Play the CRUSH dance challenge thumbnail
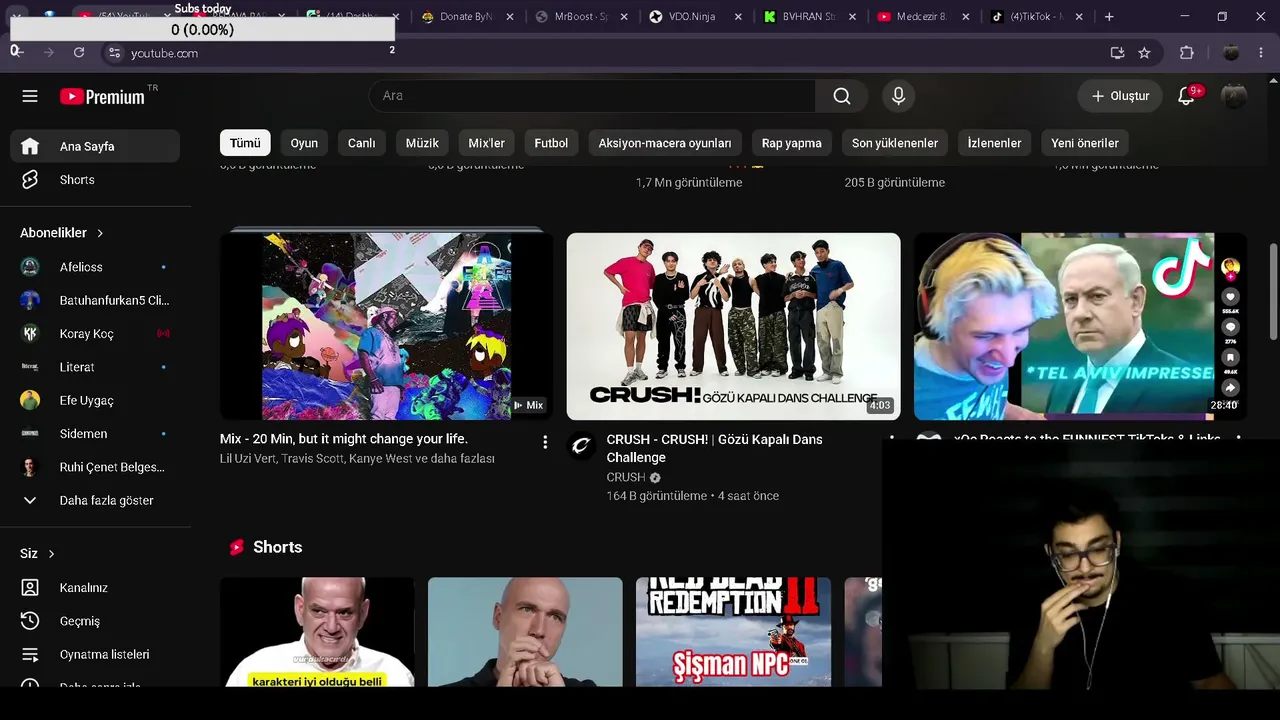This screenshot has width=1280, height=720. click(733, 326)
